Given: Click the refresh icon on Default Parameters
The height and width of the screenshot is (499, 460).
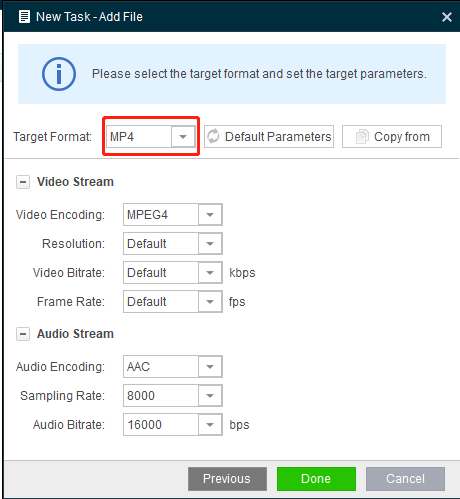Looking at the screenshot, I should pos(213,136).
